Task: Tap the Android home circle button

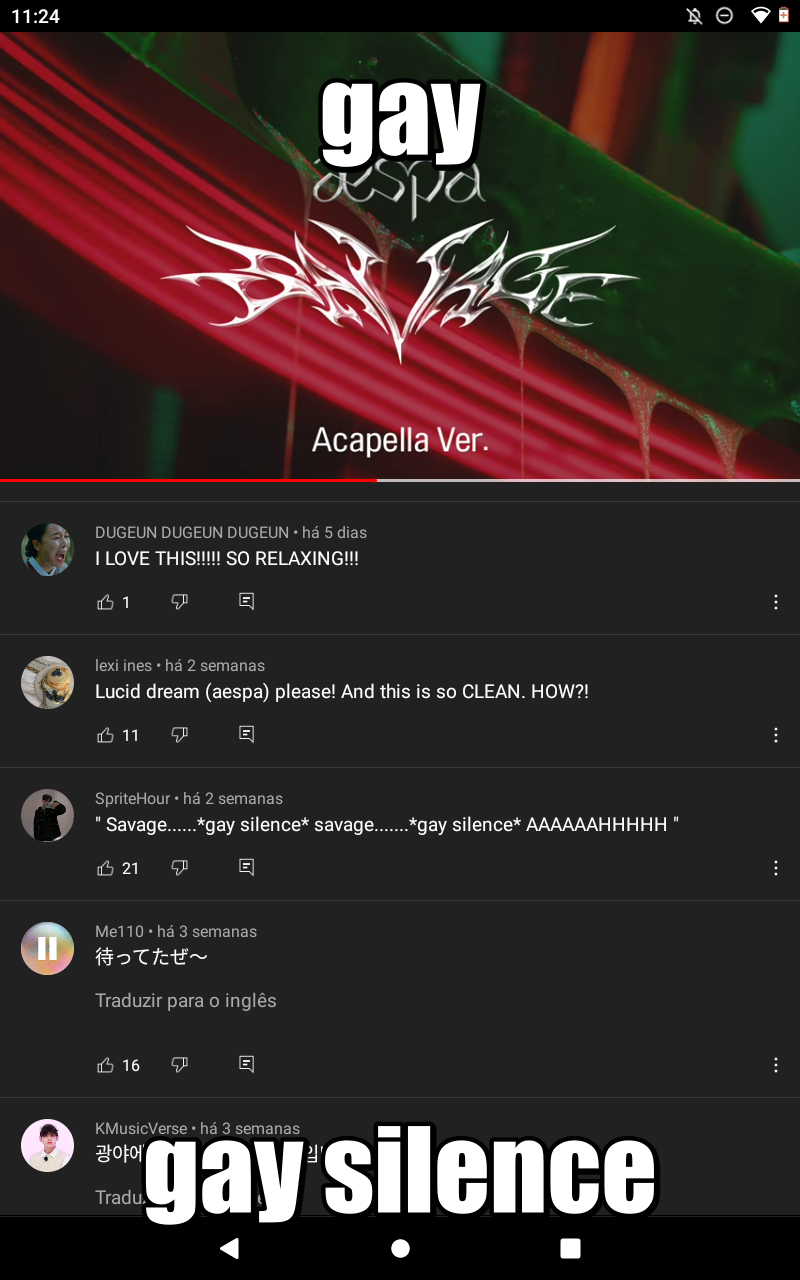Action: 400,1248
